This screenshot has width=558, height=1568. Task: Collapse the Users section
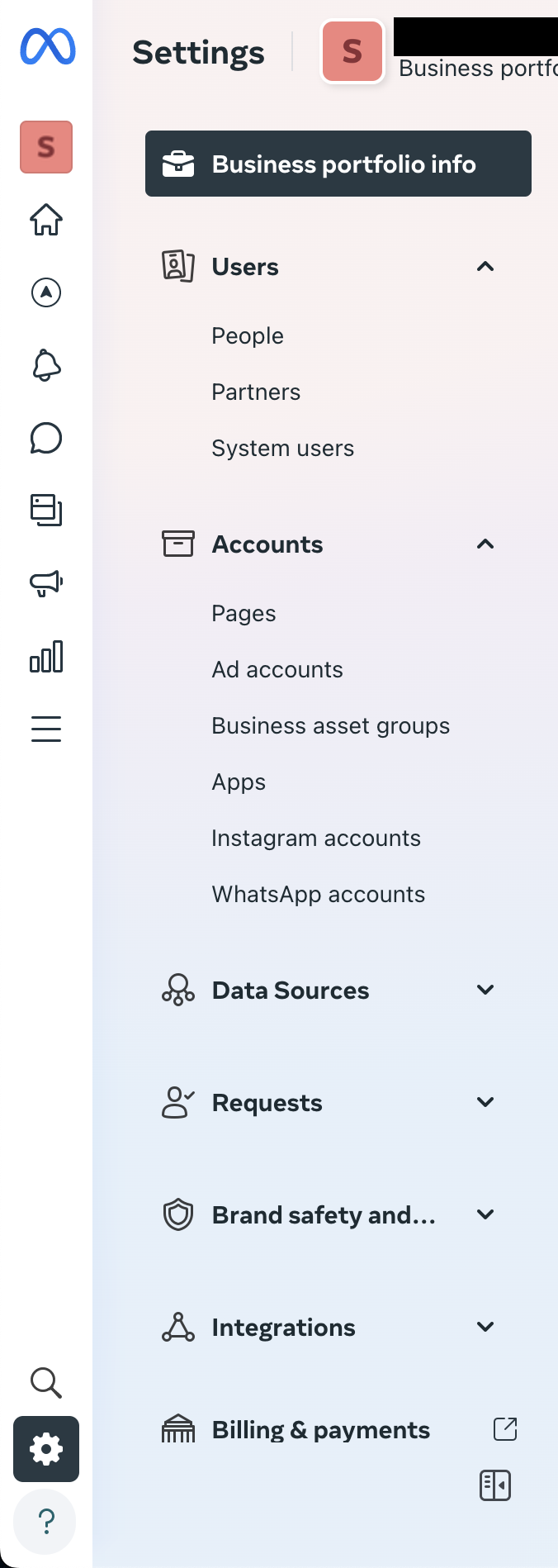coord(485,266)
